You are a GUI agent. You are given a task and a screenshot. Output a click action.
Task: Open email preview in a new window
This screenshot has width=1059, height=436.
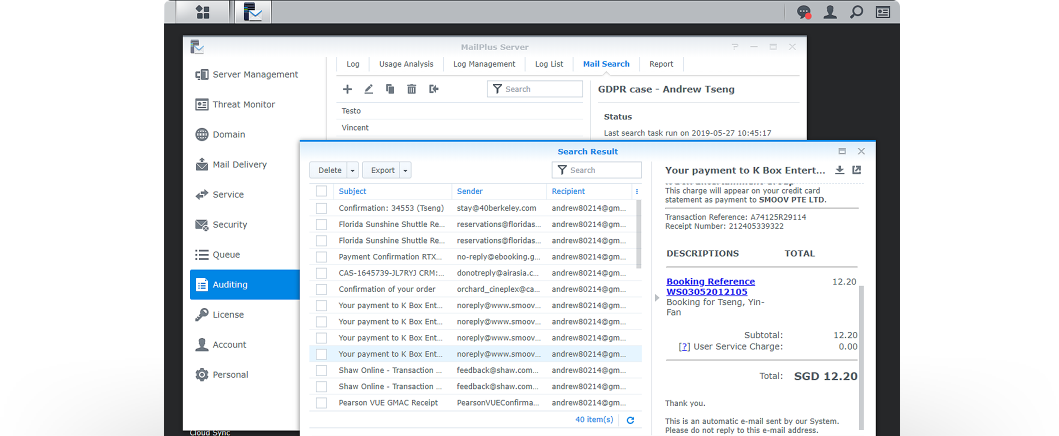857,170
